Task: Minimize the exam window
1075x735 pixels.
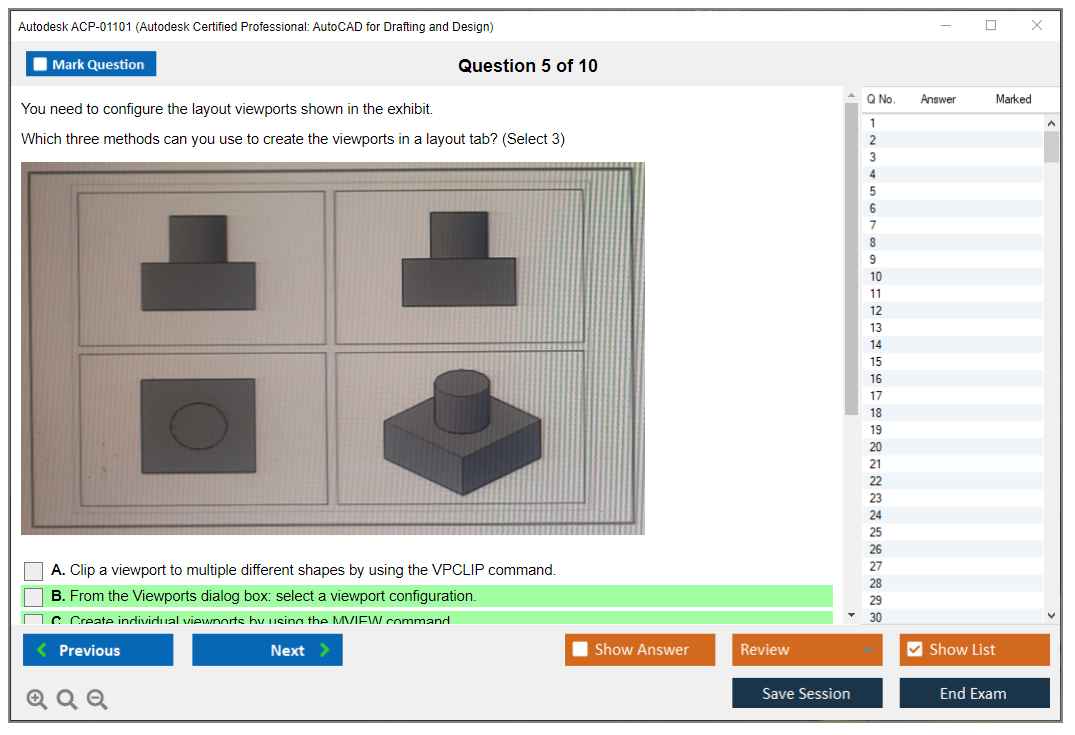Action: tap(945, 26)
